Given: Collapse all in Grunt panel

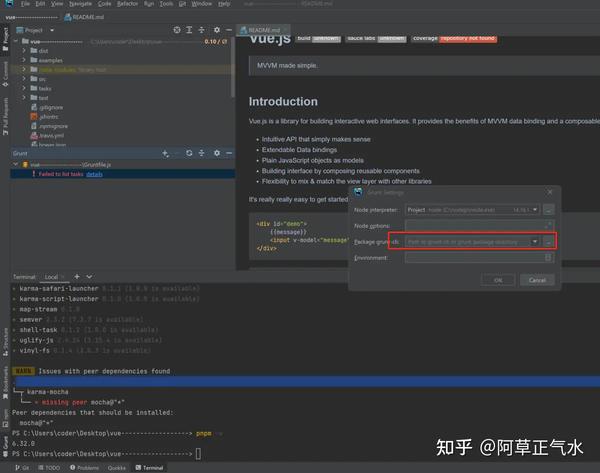Looking at the screenshot, I should pos(202,153).
